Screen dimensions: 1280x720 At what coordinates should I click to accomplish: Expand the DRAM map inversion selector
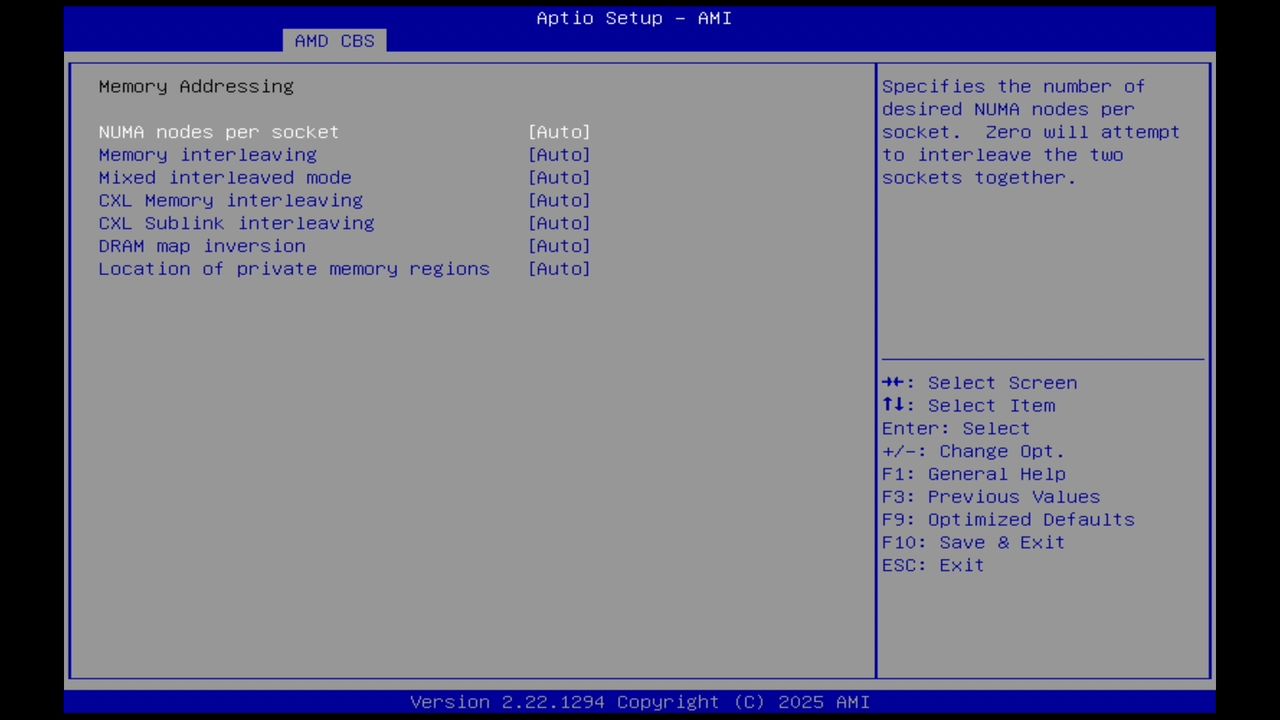(x=559, y=246)
